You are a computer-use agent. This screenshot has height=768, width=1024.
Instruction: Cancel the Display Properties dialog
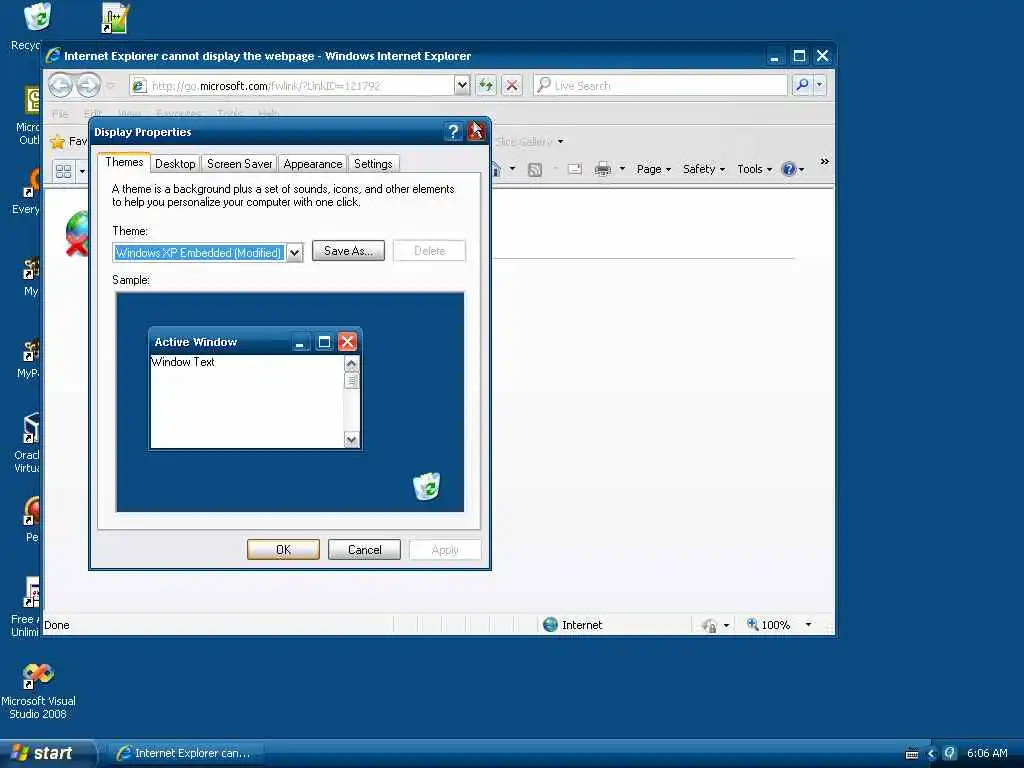pyautogui.click(x=364, y=550)
